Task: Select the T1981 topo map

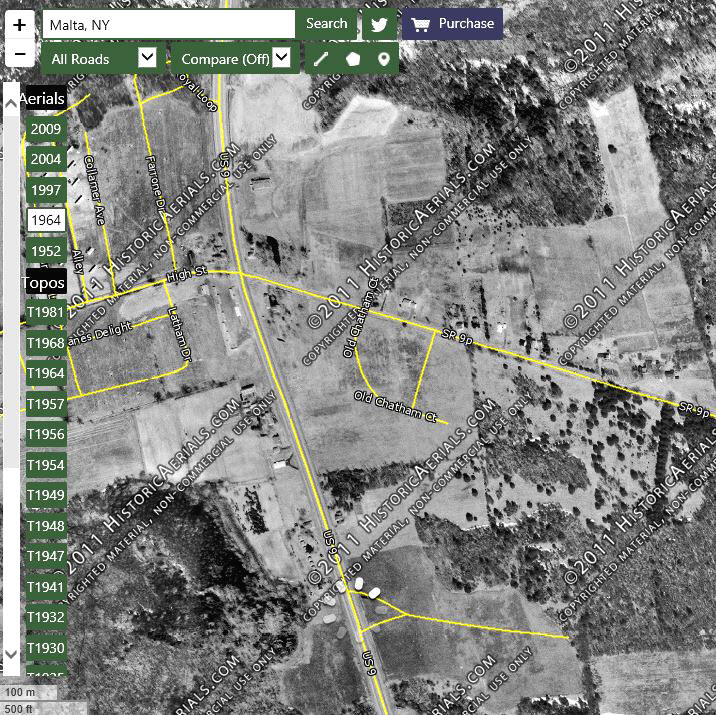Action: point(46,312)
